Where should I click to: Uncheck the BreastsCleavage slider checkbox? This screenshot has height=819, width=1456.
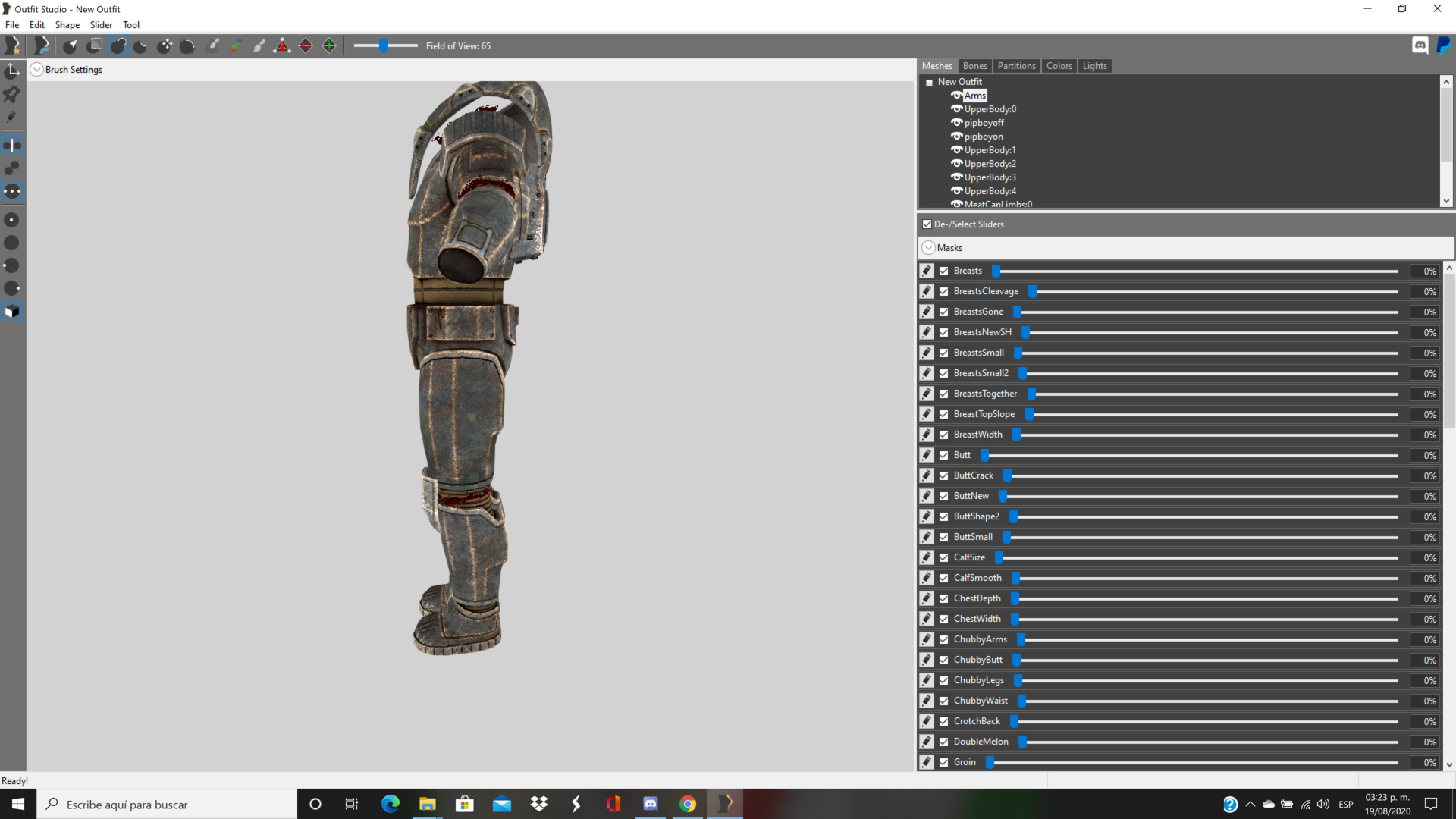pos(944,291)
